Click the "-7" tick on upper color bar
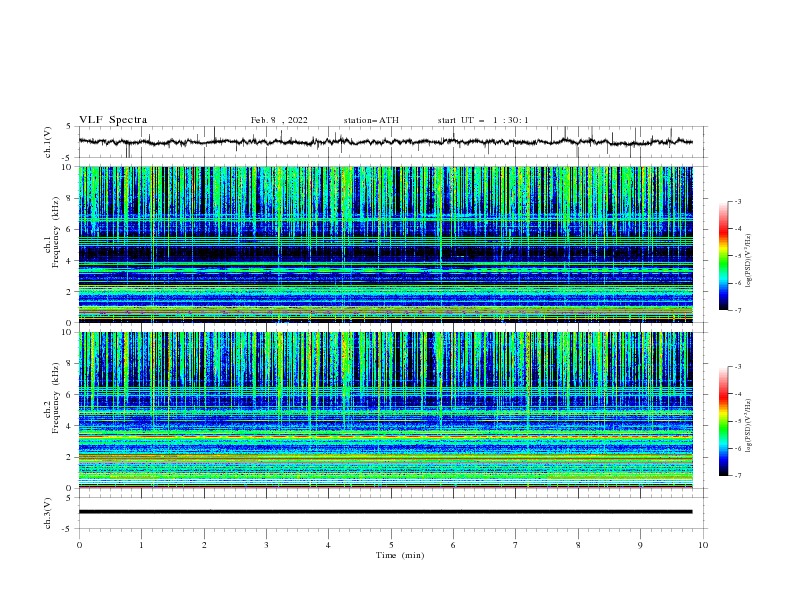The height and width of the screenshot is (612, 792). coord(737,310)
